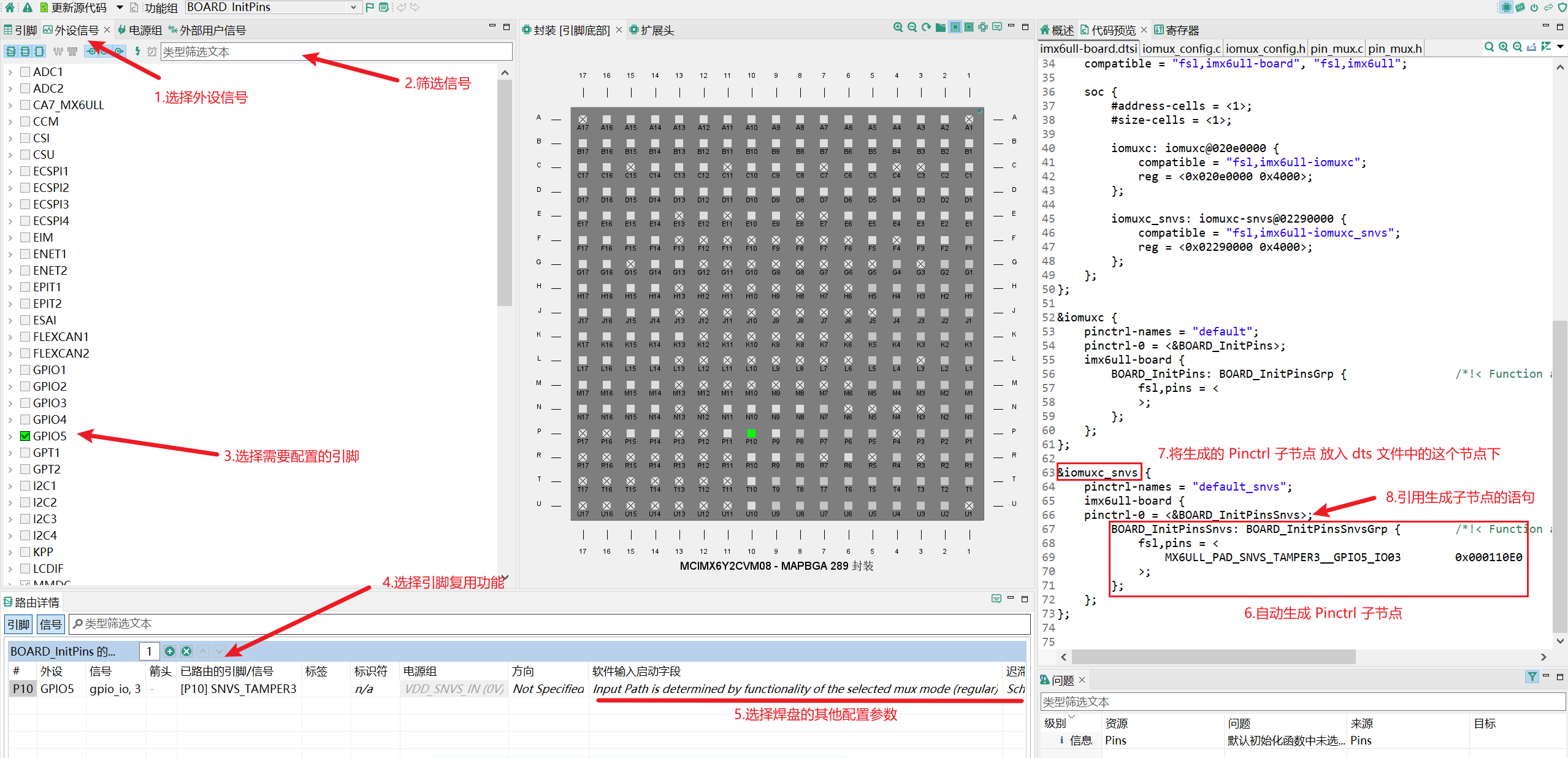This screenshot has width=1568, height=758.
Task: Uncheck the GPIO5 checkbox
Action: click(25, 436)
